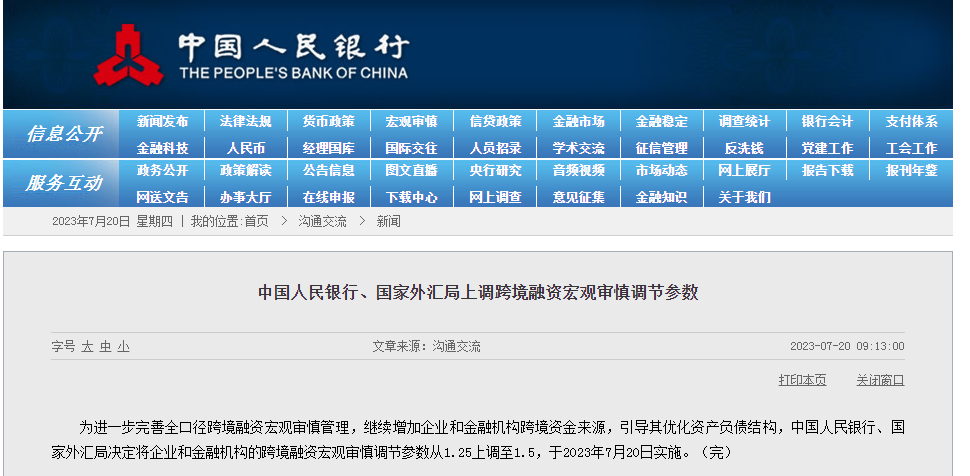Click 首页 breadcrumb link

(x=256, y=221)
